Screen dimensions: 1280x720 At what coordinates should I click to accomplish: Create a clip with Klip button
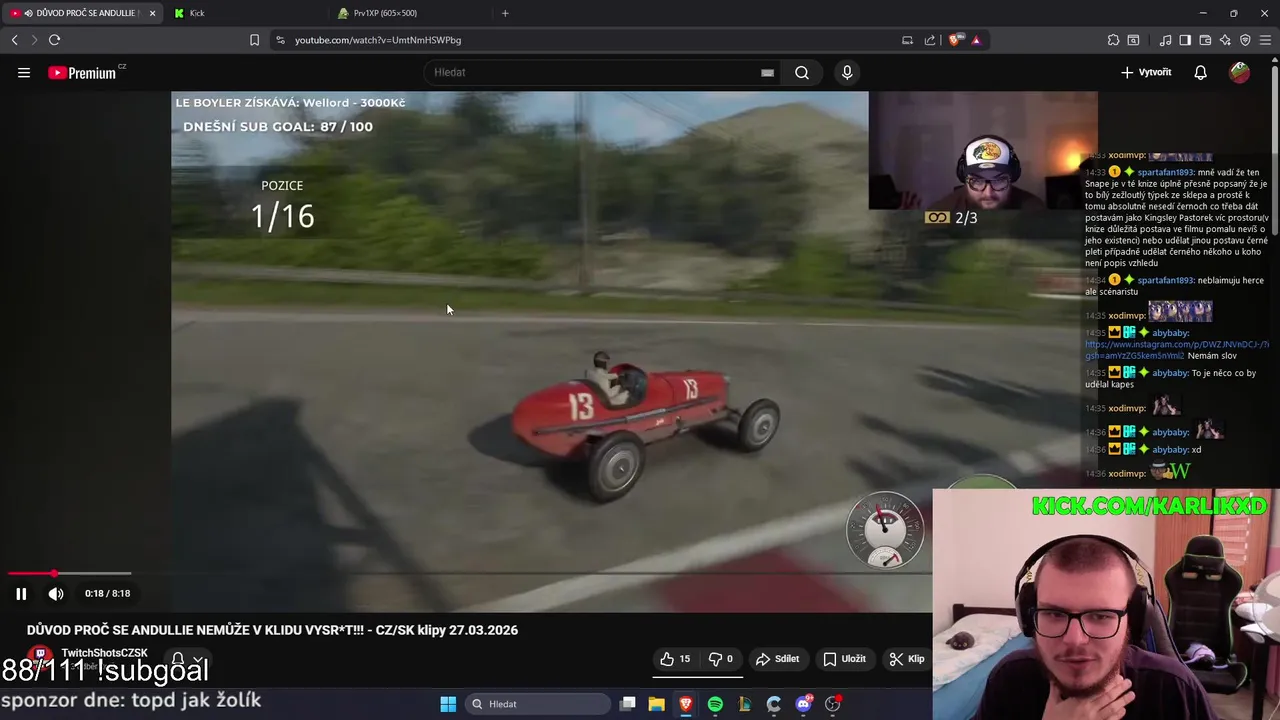click(x=907, y=659)
